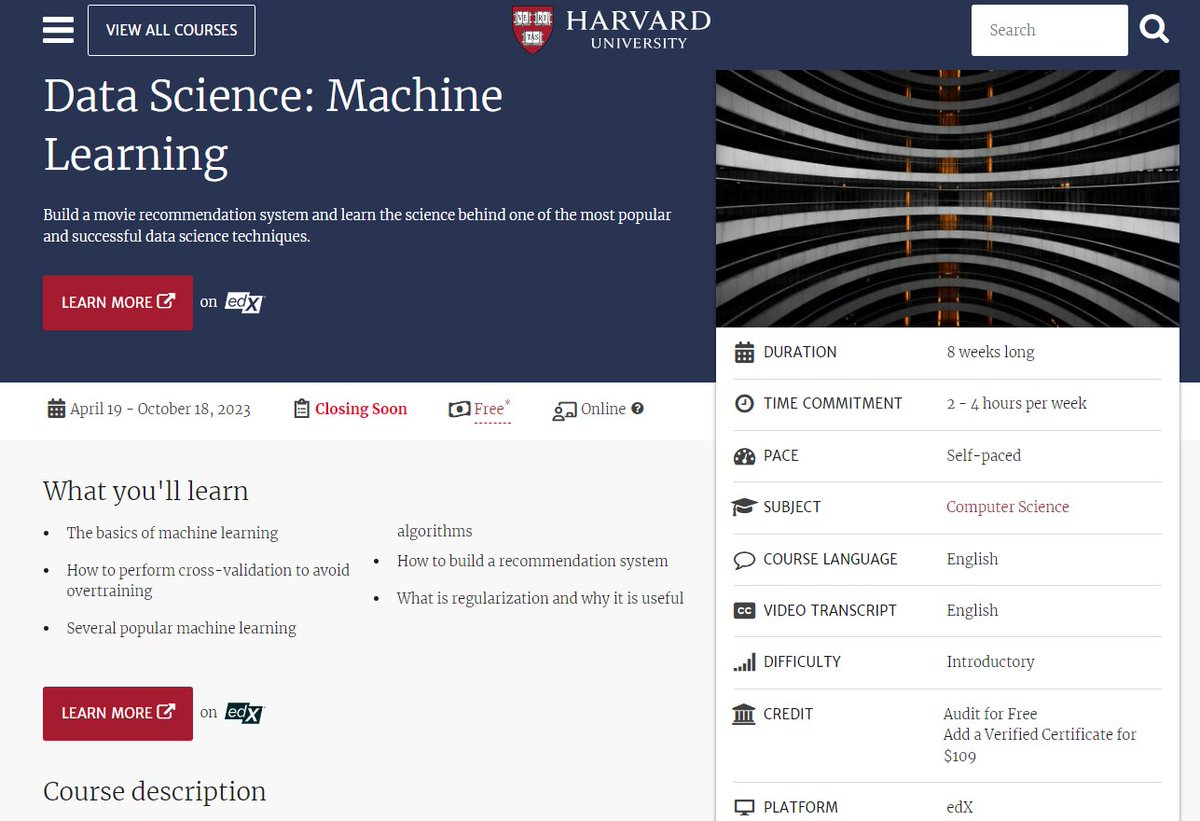
Task: Click the edX logo below What you'll learn
Action: click(243, 713)
